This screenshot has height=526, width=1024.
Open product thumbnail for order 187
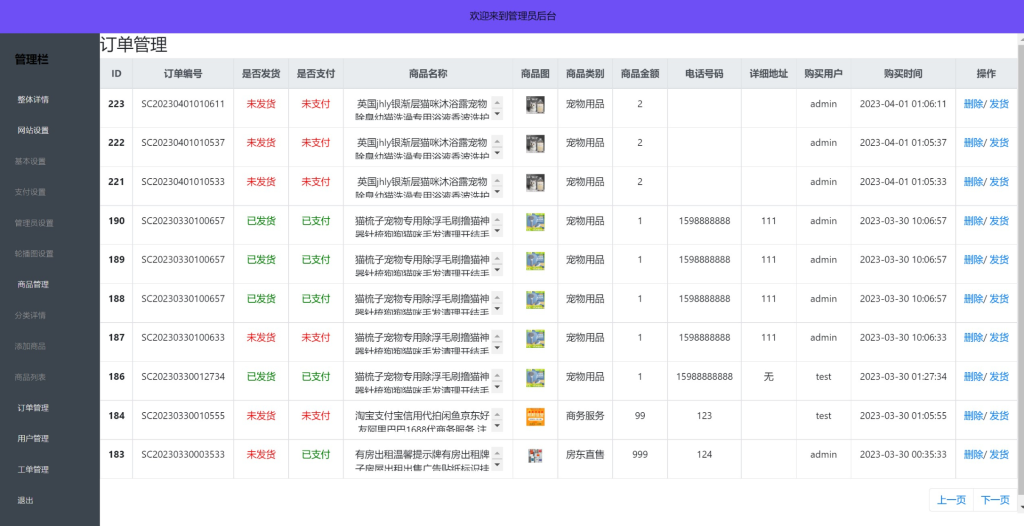point(535,338)
